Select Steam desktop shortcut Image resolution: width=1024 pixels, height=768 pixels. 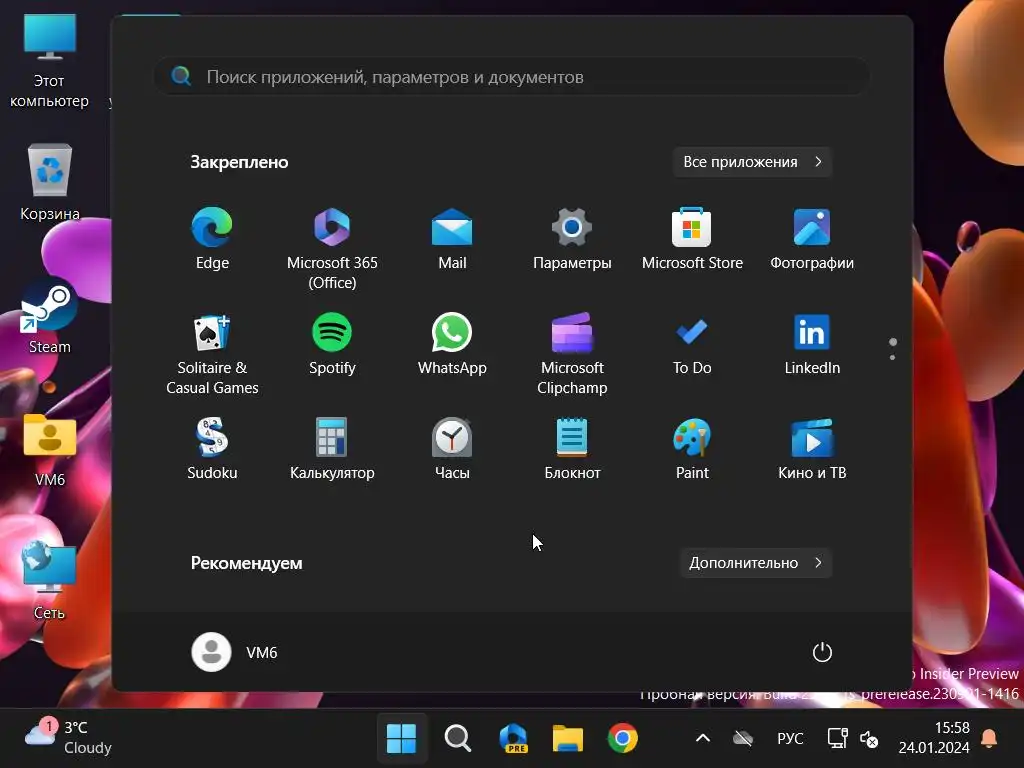point(50,317)
